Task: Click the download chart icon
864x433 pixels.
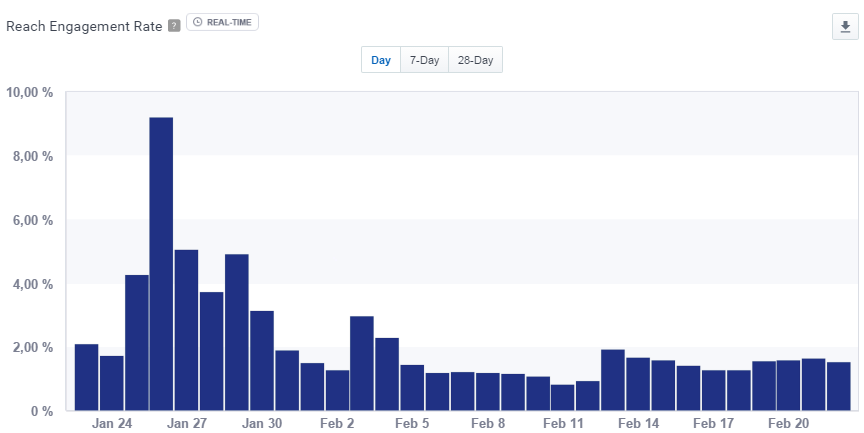Action: (846, 27)
